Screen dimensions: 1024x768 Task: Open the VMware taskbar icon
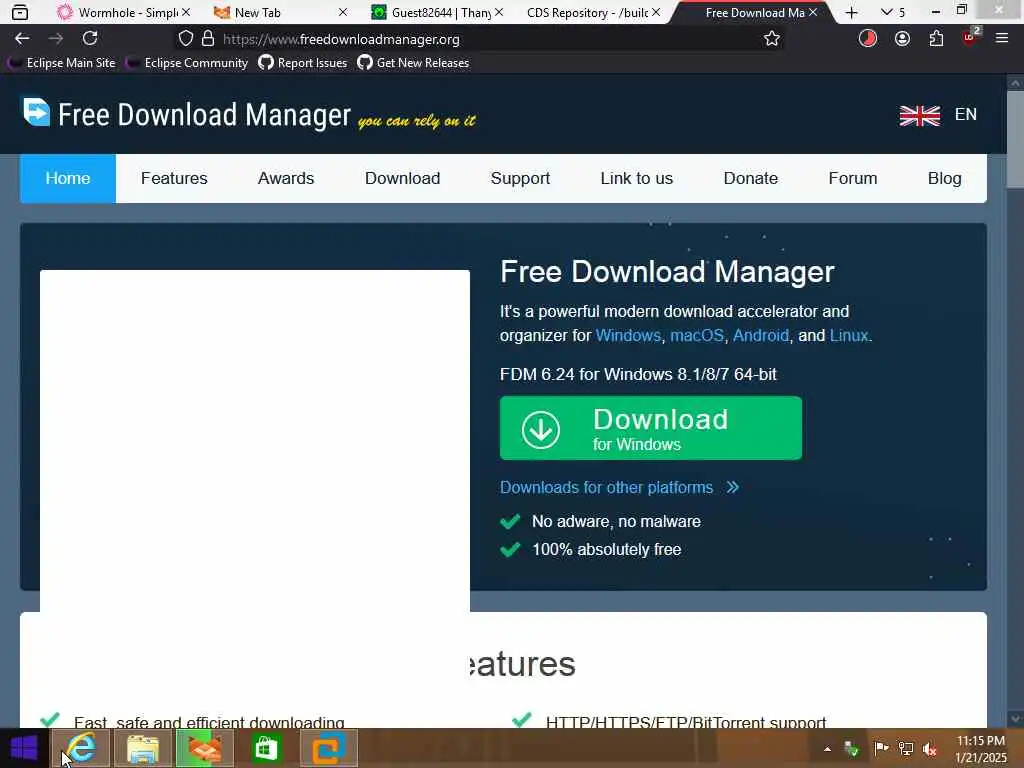(x=328, y=748)
